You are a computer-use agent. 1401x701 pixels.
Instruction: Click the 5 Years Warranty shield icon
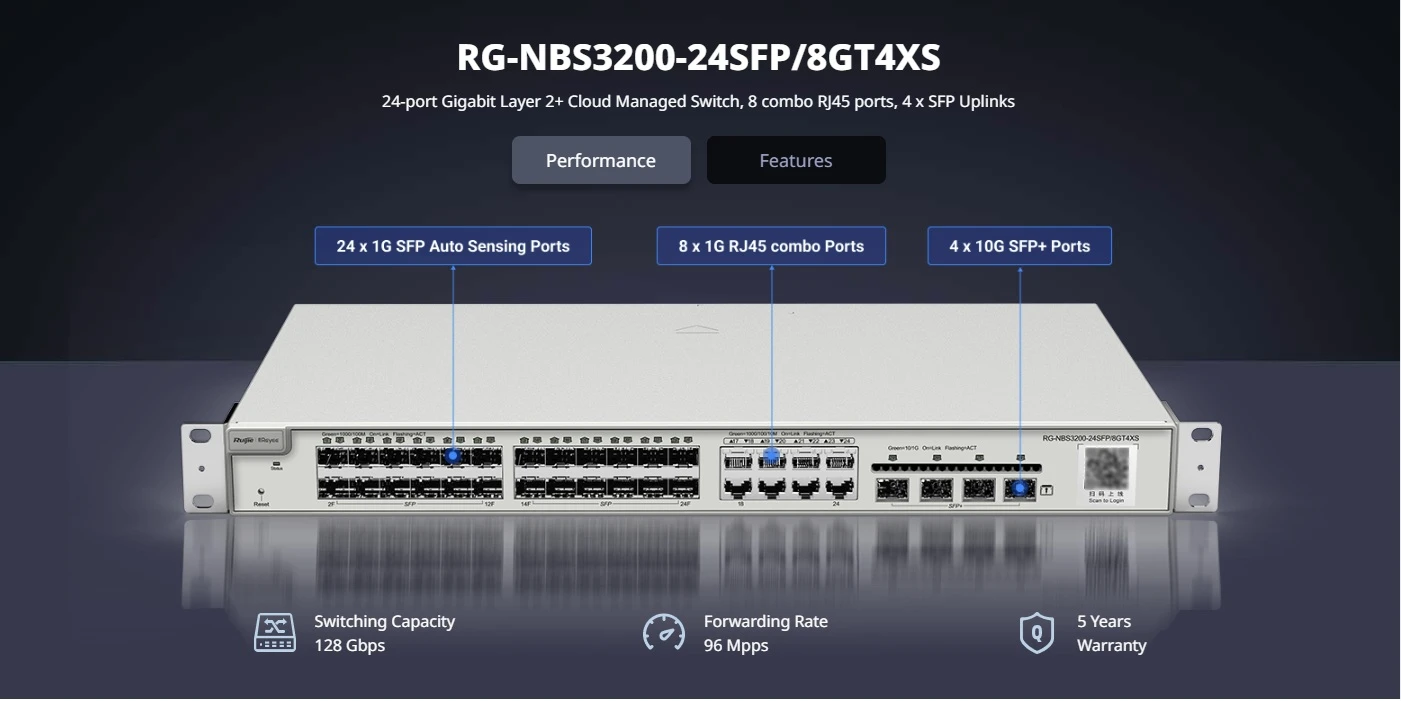click(1035, 632)
